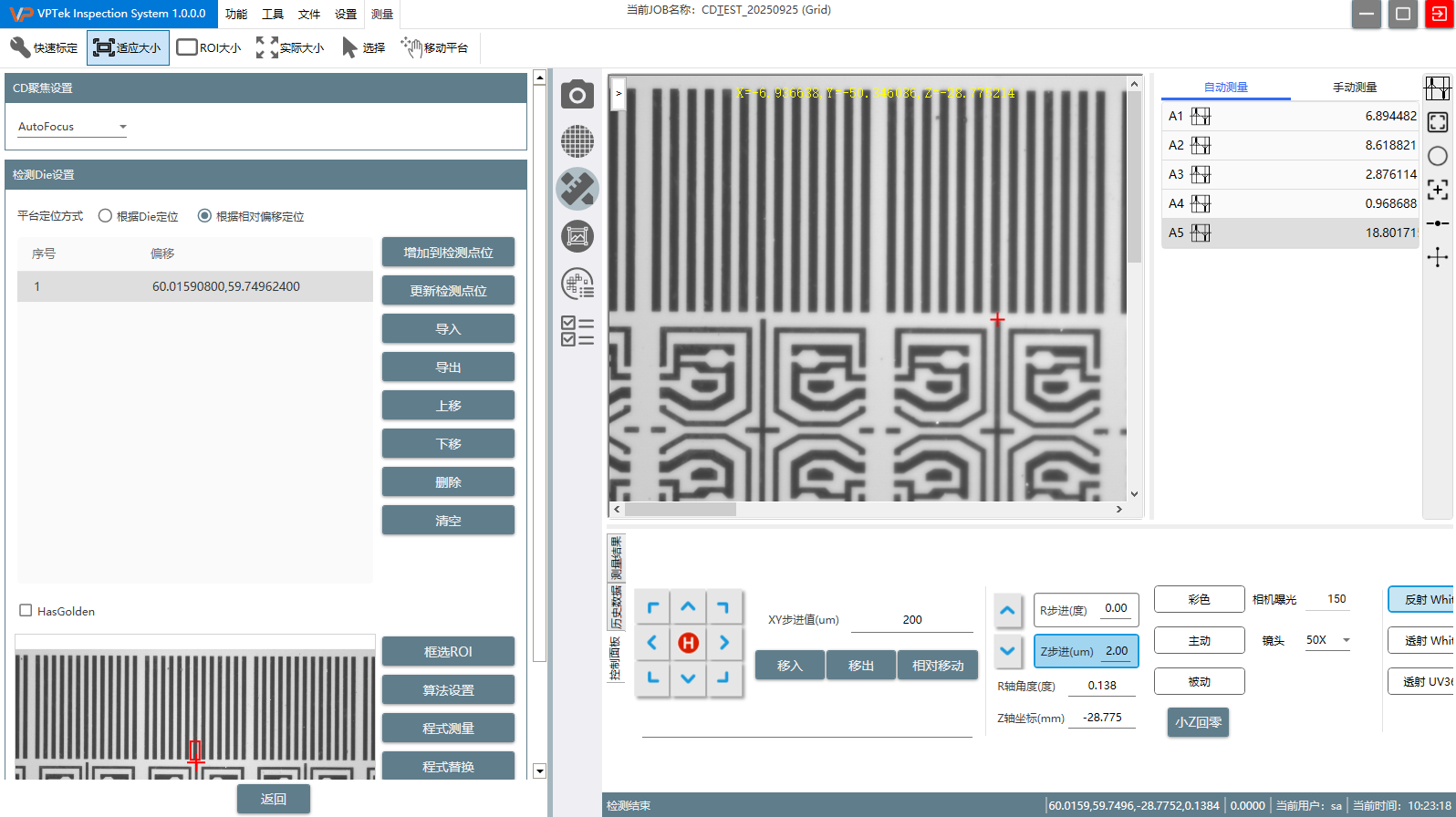Click the ruler measurement tool icon
The height and width of the screenshot is (817, 1456).
coord(577,189)
